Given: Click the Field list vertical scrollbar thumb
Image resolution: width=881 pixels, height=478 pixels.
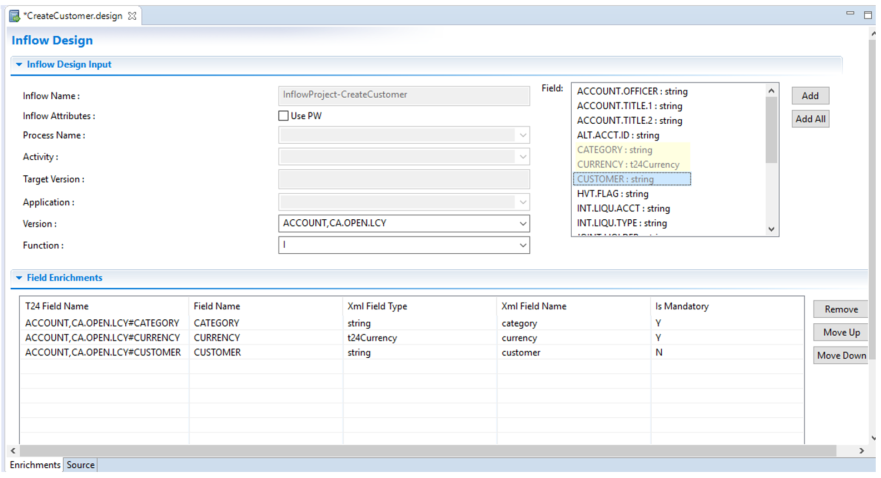Looking at the screenshot, I should pos(771,130).
